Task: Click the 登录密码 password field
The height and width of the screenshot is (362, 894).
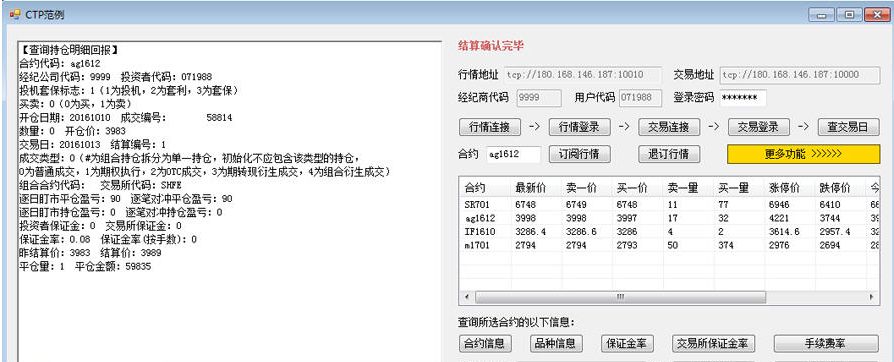Action: tap(743, 98)
